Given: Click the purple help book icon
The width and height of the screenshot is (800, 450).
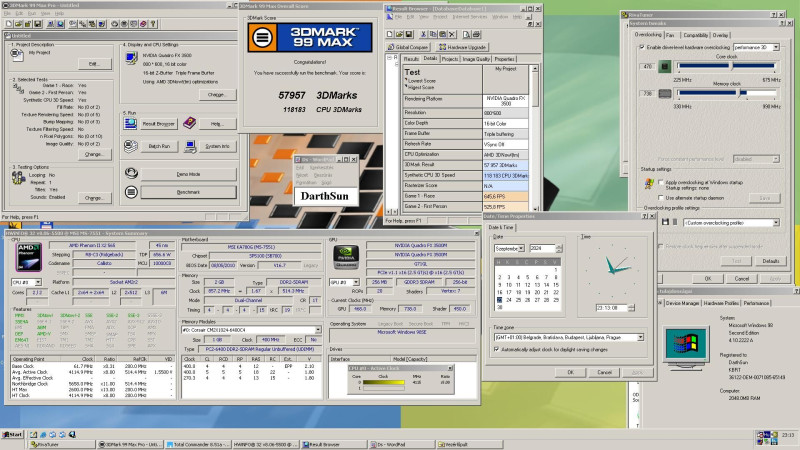Looking at the screenshot, I should pyautogui.click(x=189, y=122).
